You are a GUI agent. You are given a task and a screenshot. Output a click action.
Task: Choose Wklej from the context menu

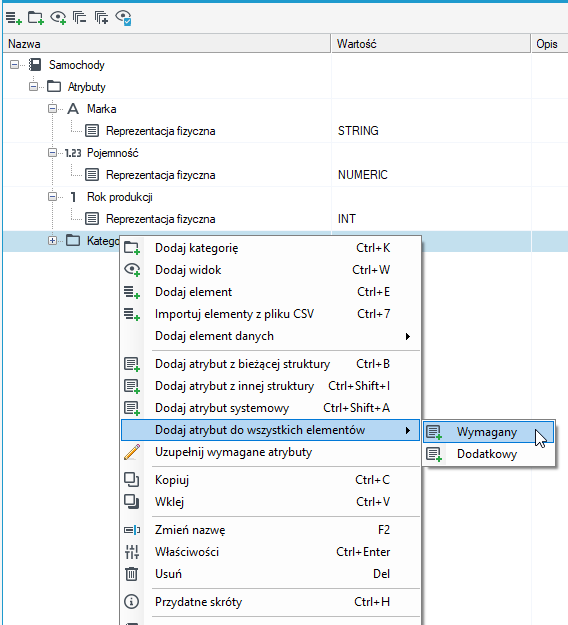click(x=271, y=501)
